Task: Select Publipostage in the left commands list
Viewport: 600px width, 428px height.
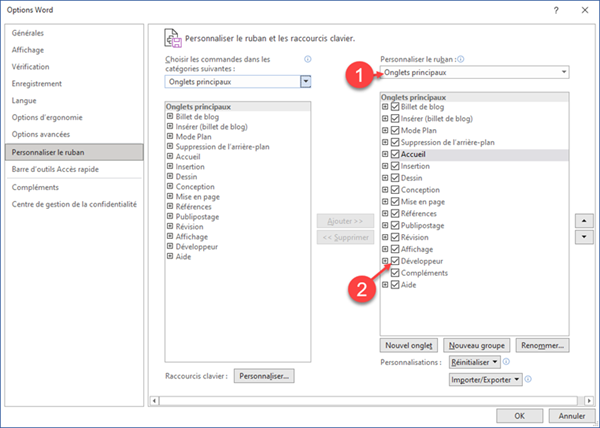Action: (197, 216)
